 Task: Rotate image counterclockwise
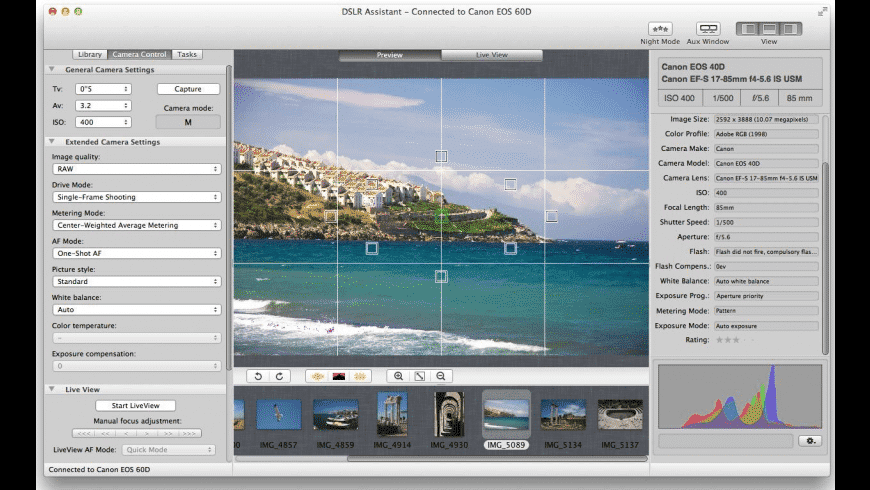tap(257, 376)
